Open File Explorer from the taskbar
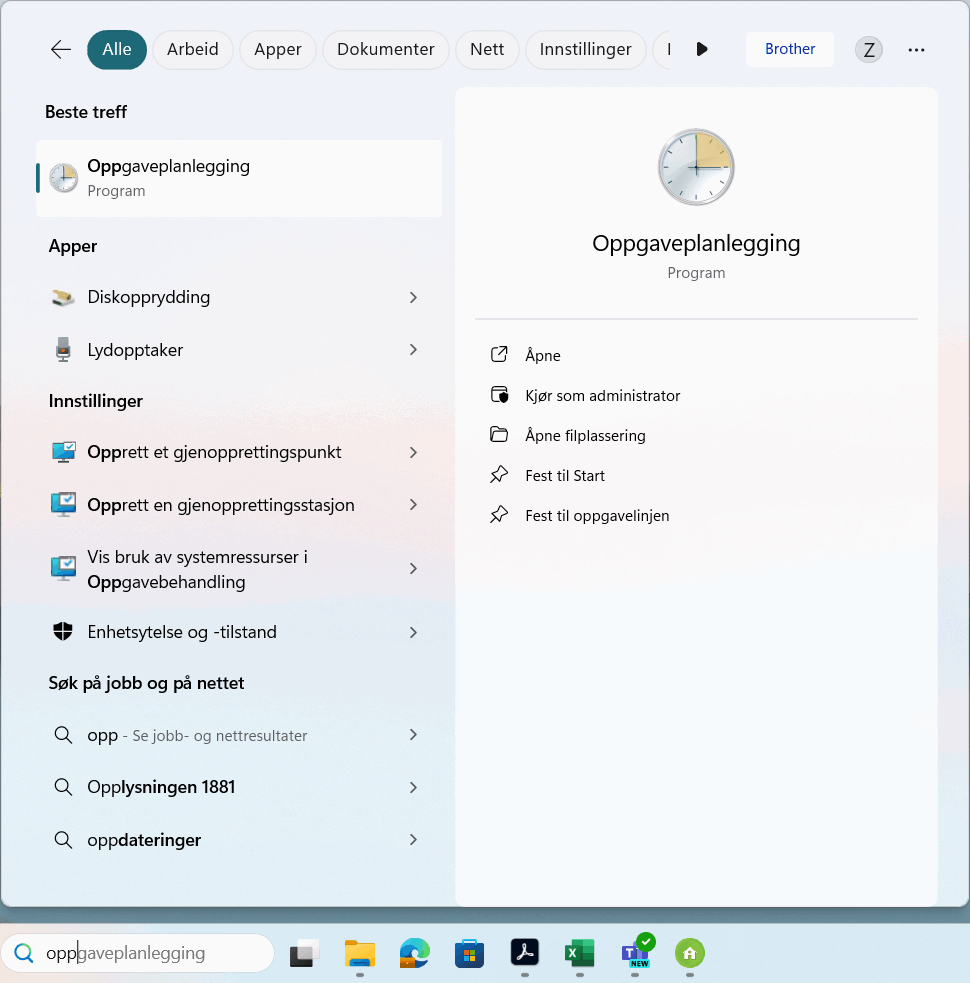 pyautogui.click(x=359, y=954)
